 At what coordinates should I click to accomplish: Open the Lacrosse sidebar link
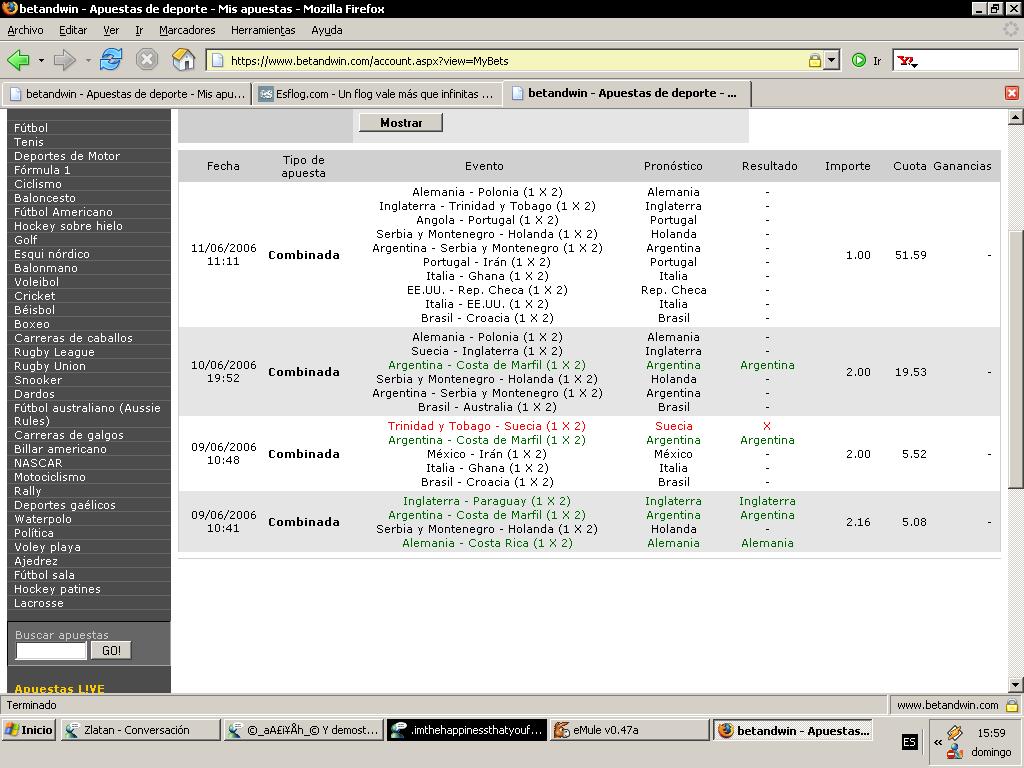(39, 603)
